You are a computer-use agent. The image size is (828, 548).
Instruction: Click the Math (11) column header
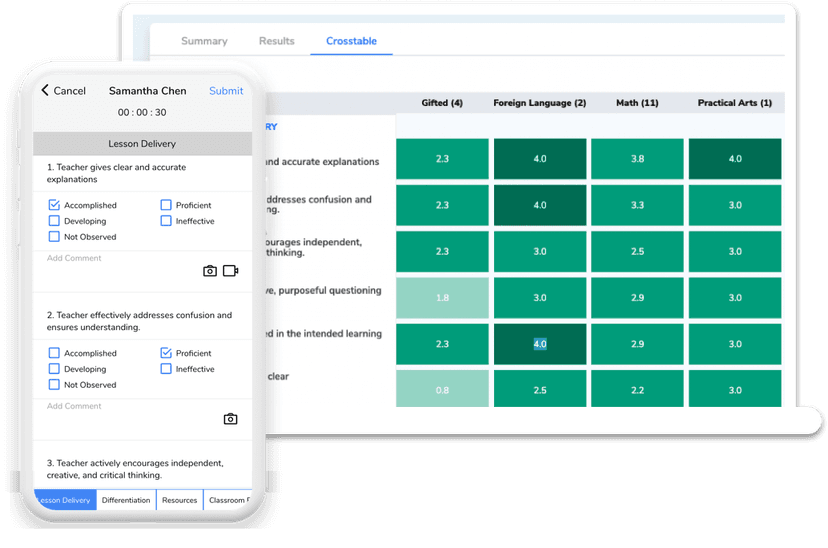636,103
